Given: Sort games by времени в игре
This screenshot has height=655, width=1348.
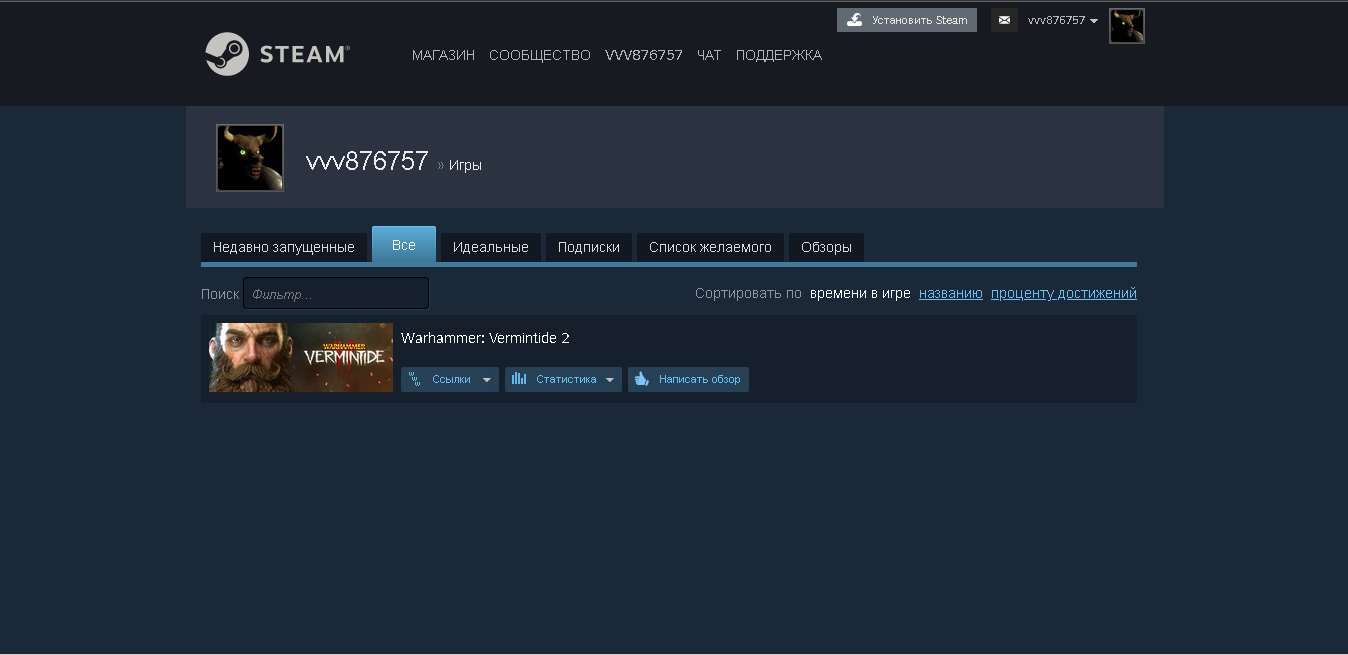Looking at the screenshot, I should 860,293.
